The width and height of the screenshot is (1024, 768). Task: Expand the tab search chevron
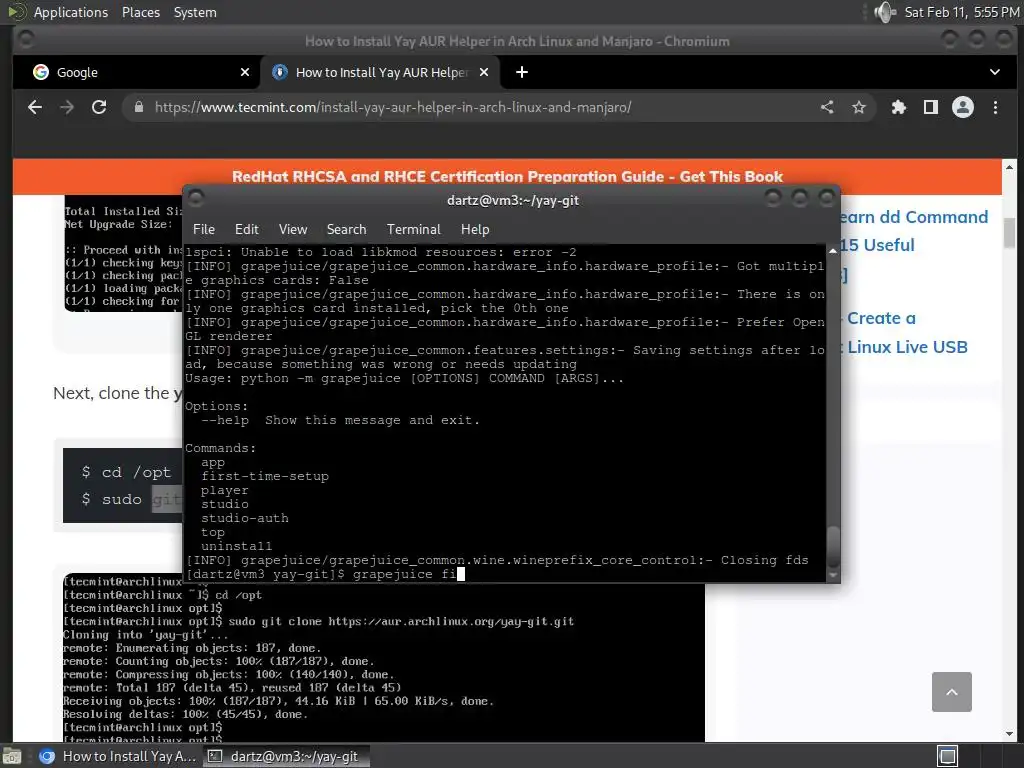[995, 72]
